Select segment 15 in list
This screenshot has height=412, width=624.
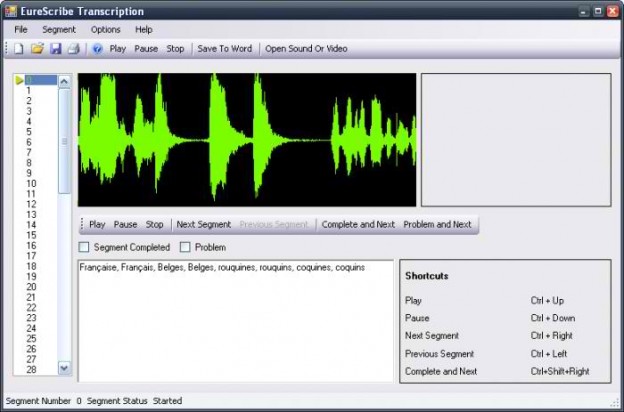[31, 235]
